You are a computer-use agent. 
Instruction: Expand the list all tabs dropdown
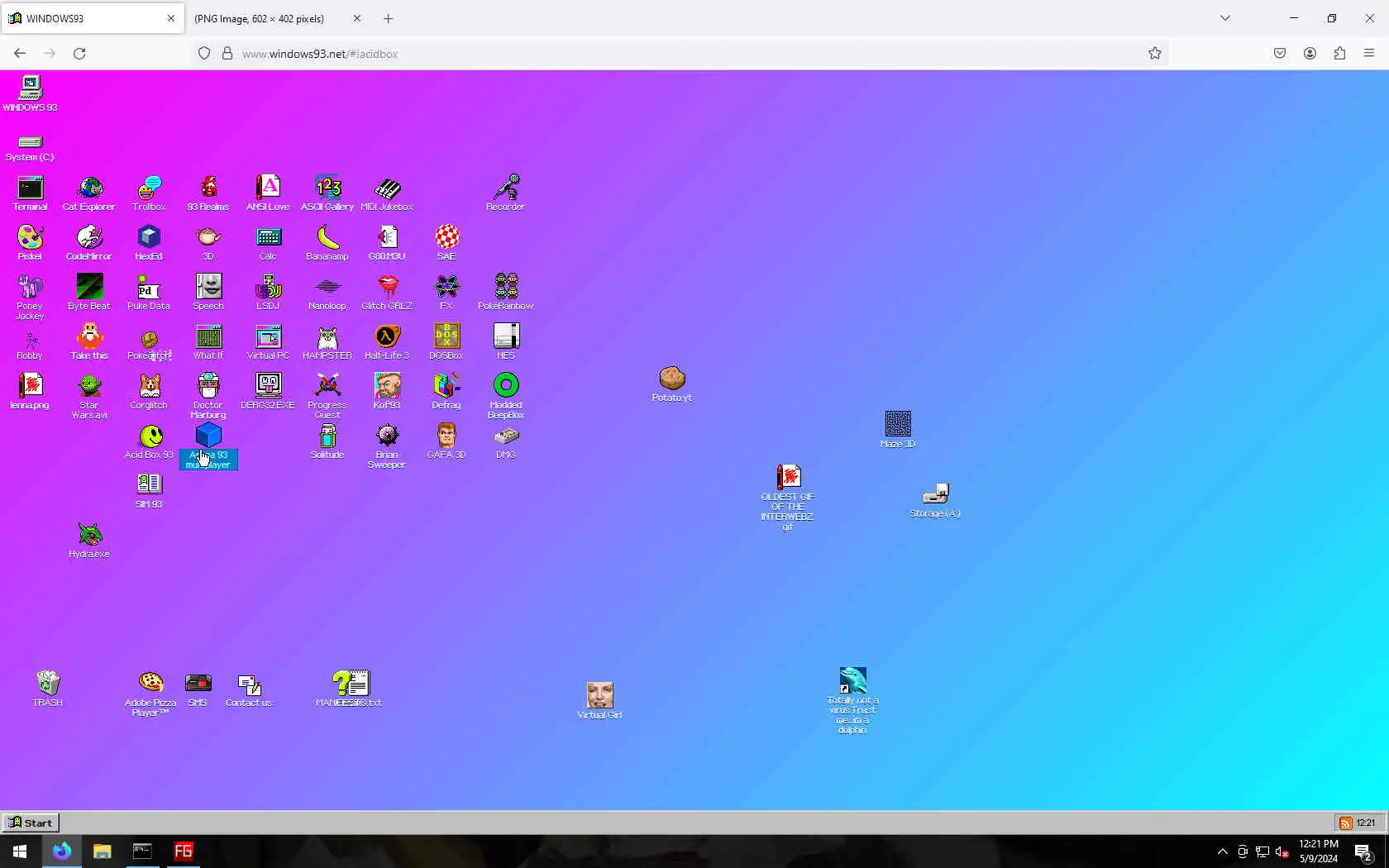[1225, 18]
